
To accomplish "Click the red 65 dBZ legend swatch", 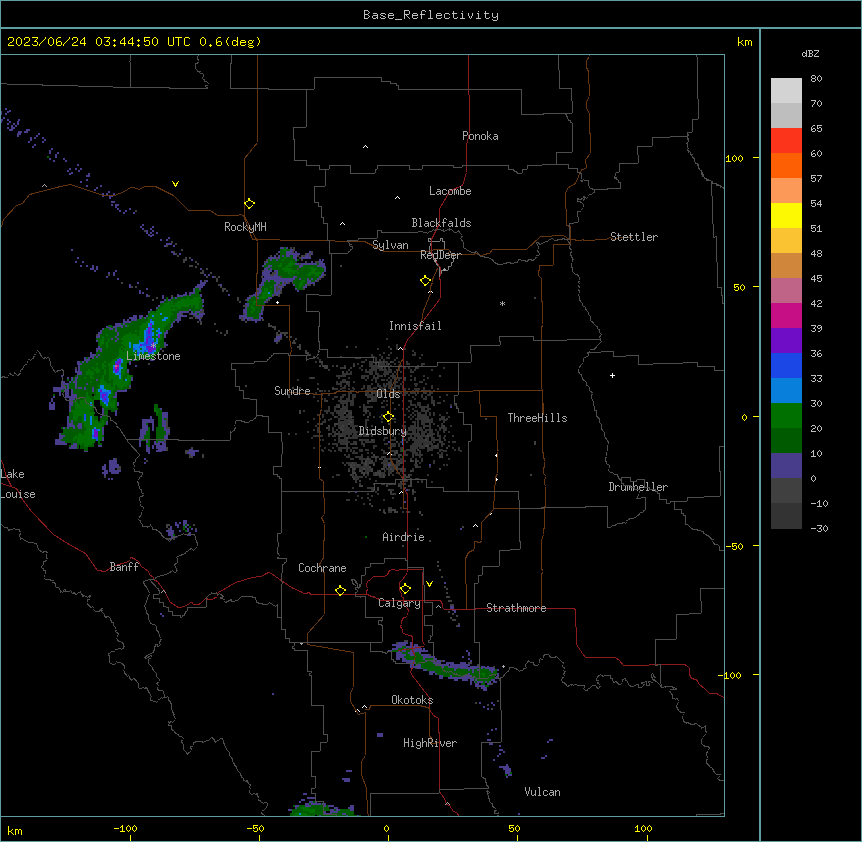I will pyautogui.click(x=786, y=140).
